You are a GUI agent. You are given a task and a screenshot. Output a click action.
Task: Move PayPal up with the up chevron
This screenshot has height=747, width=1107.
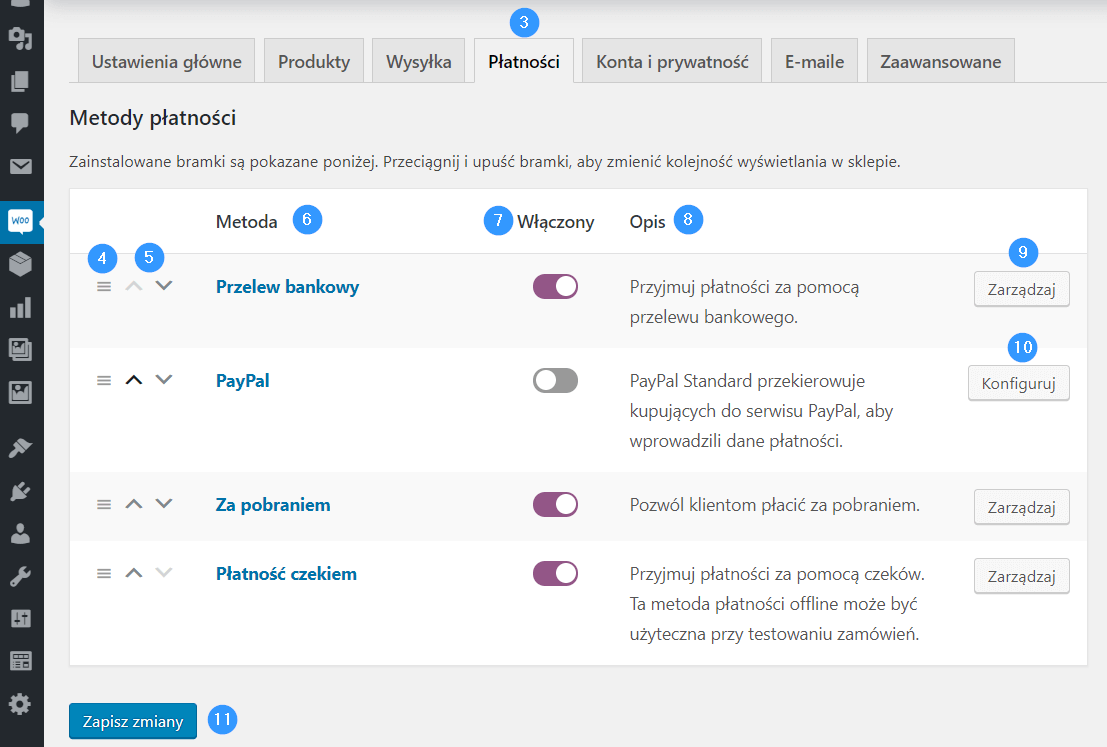click(x=133, y=380)
